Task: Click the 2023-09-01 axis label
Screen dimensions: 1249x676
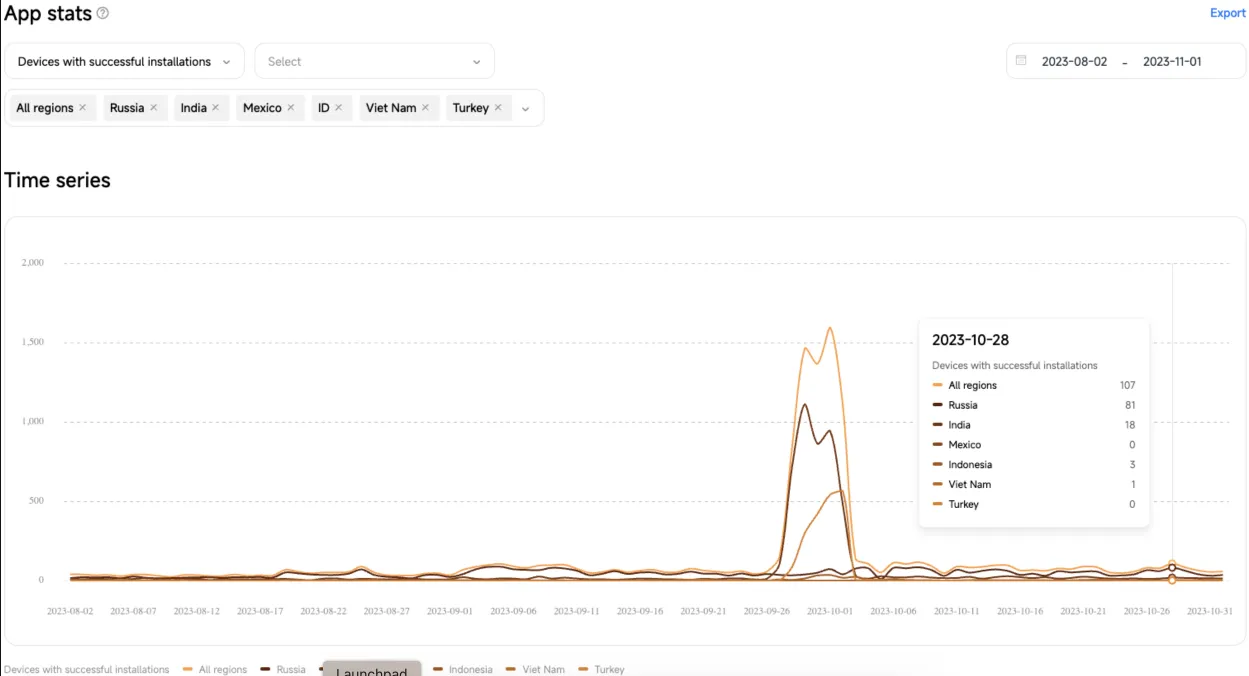Action: pos(450,610)
